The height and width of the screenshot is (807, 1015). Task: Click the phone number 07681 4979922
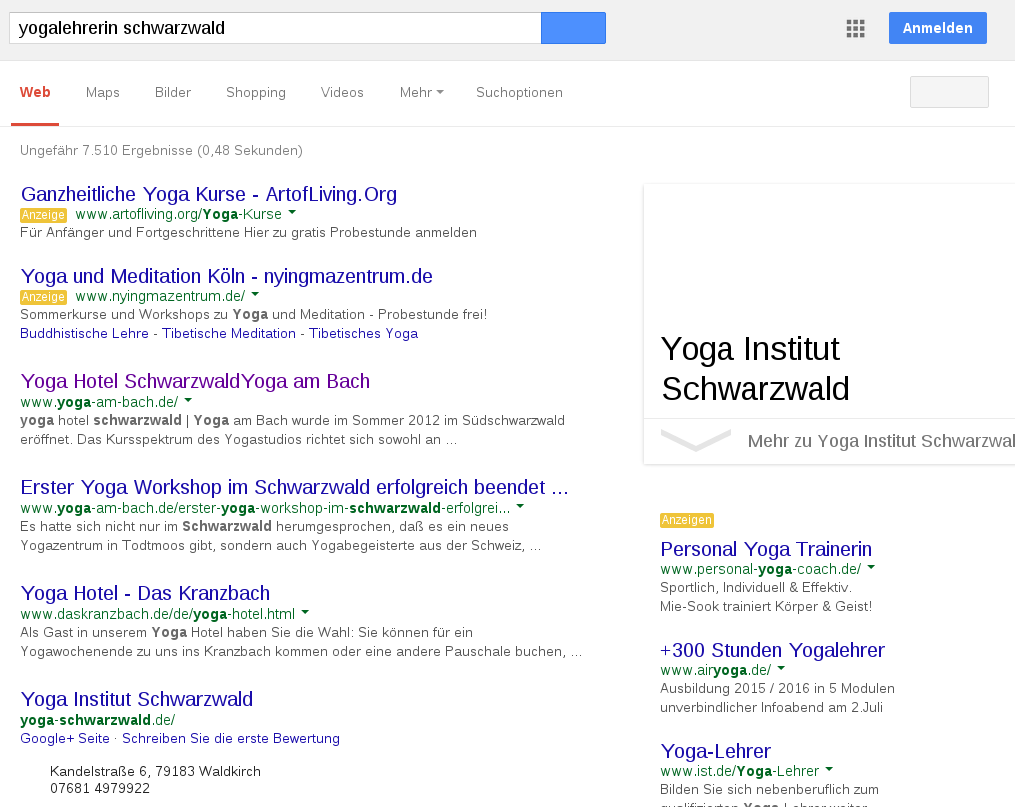click(100, 788)
